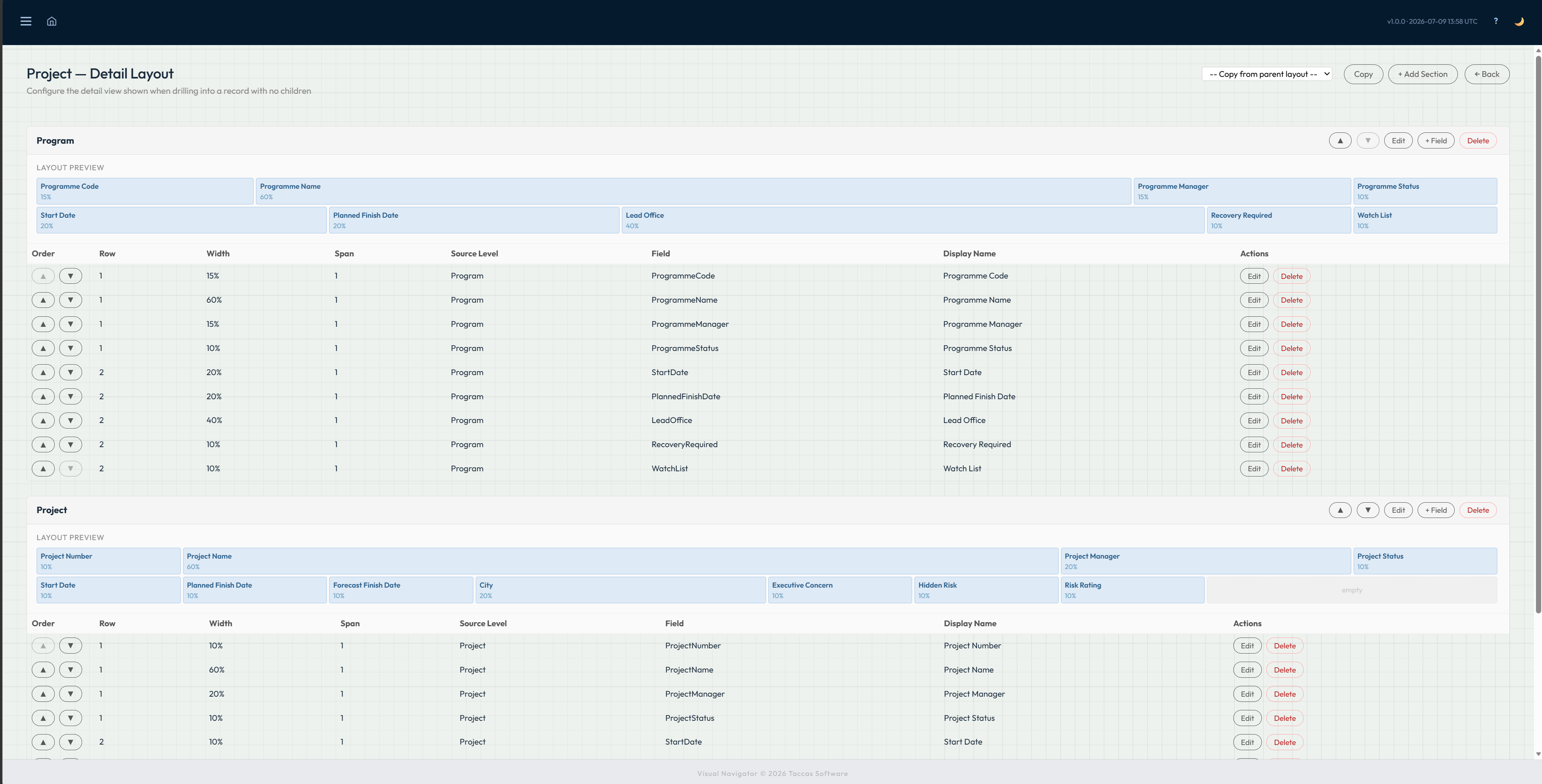The height and width of the screenshot is (784, 1542).
Task: Delete the WatchList field row
Action: coord(1291,468)
